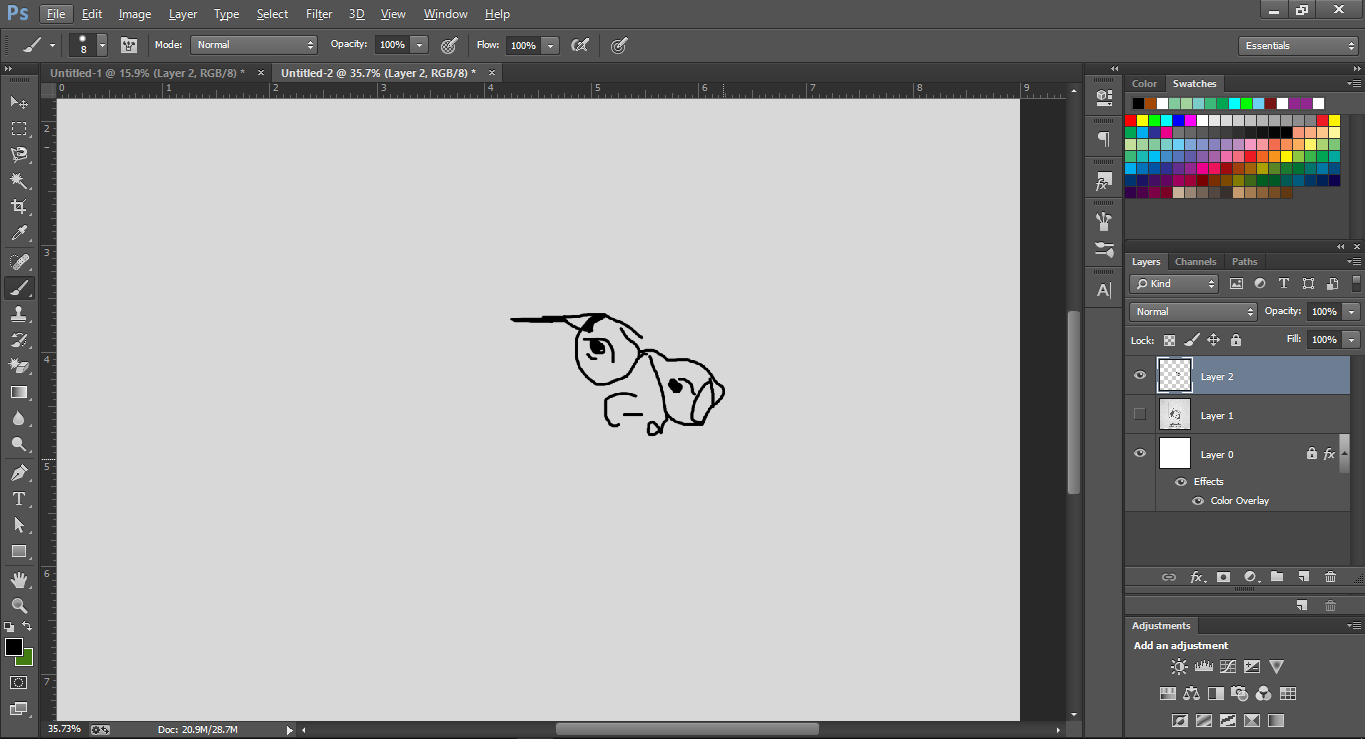The height and width of the screenshot is (739, 1365).
Task: Select the Crop tool
Action: [19, 207]
